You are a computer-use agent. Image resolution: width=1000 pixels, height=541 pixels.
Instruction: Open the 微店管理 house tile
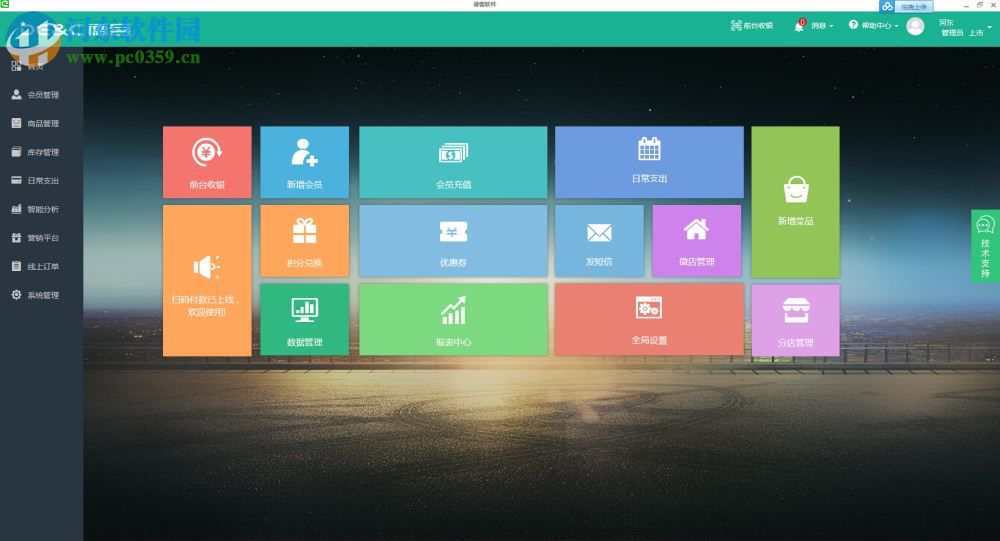coord(696,241)
